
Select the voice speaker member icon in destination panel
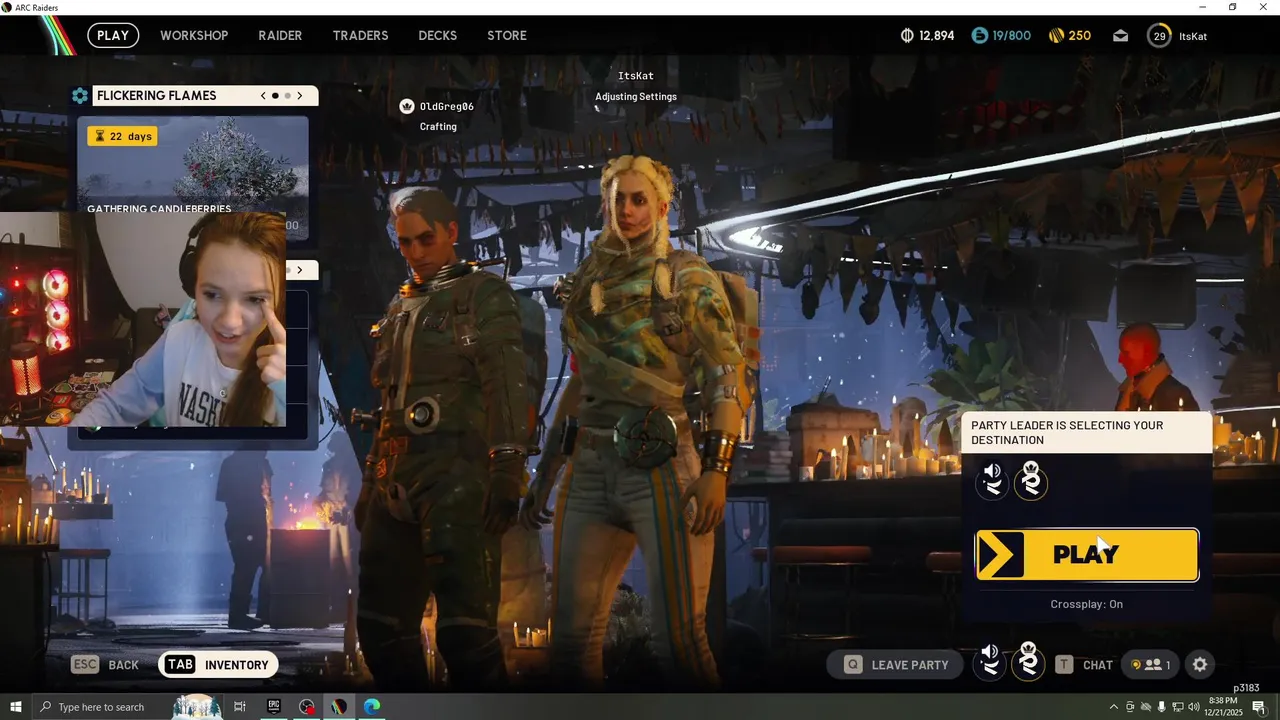[992, 481]
